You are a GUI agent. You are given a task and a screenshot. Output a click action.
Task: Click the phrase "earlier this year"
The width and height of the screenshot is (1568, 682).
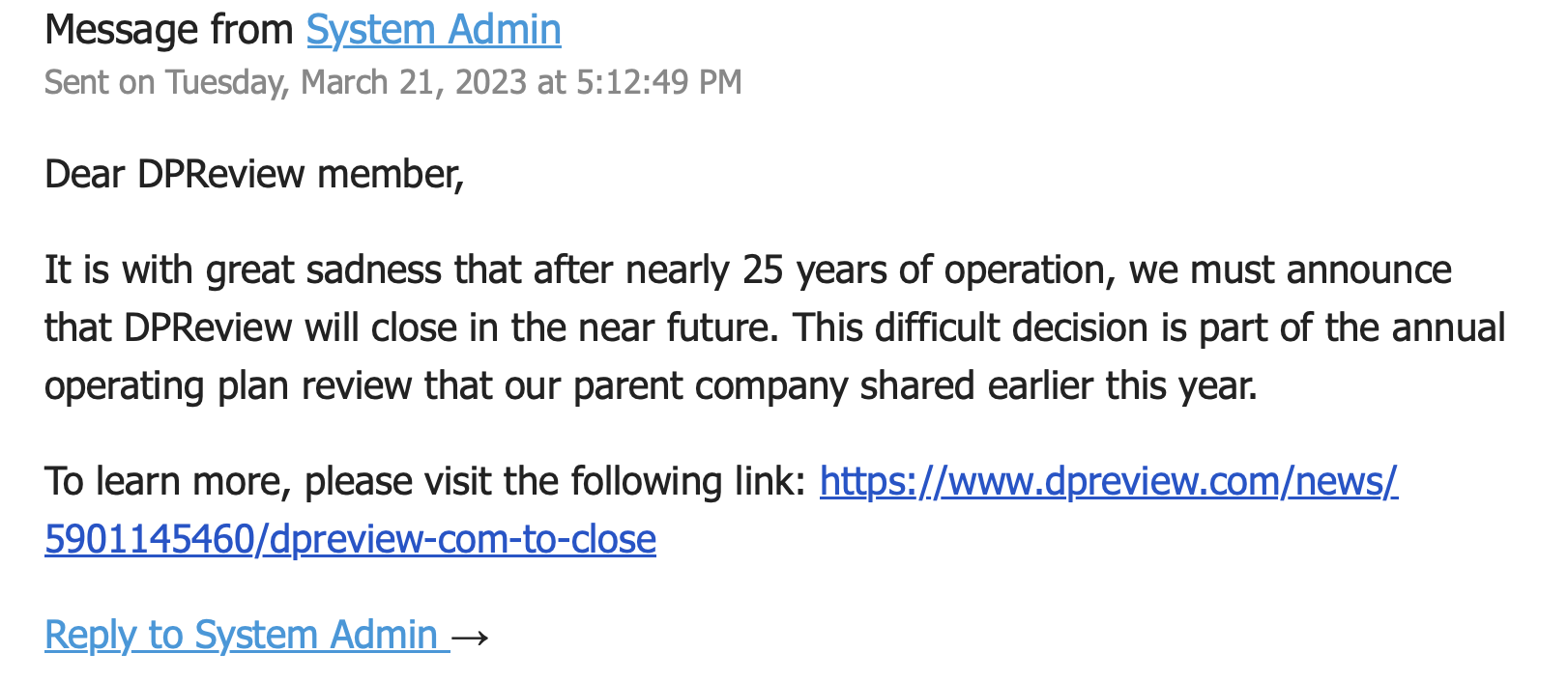(x=1123, y=385)
